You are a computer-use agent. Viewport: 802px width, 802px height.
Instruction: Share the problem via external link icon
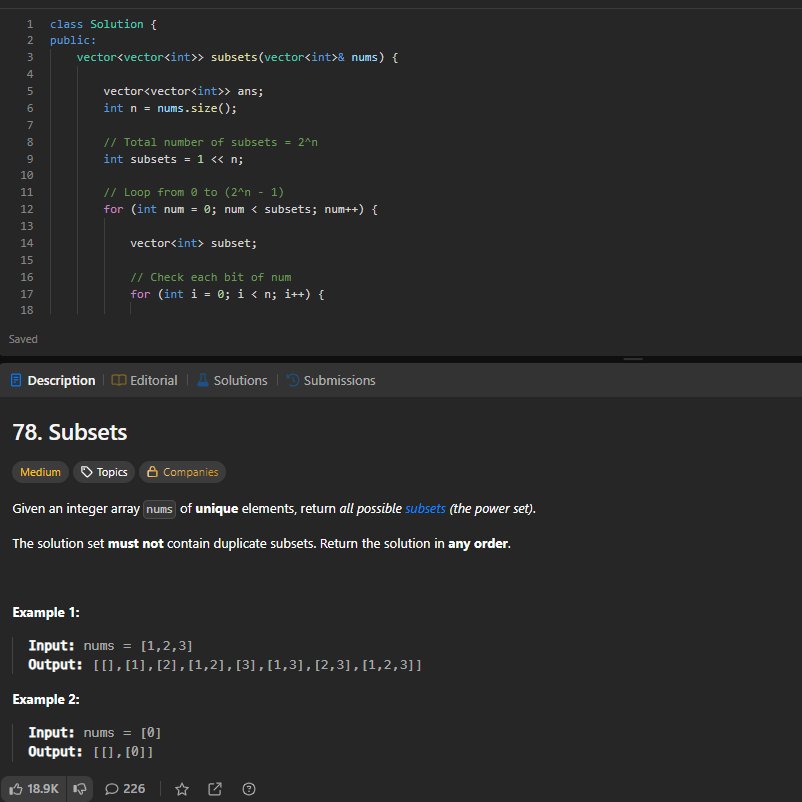pyautogui.click(x=215, y=789)
